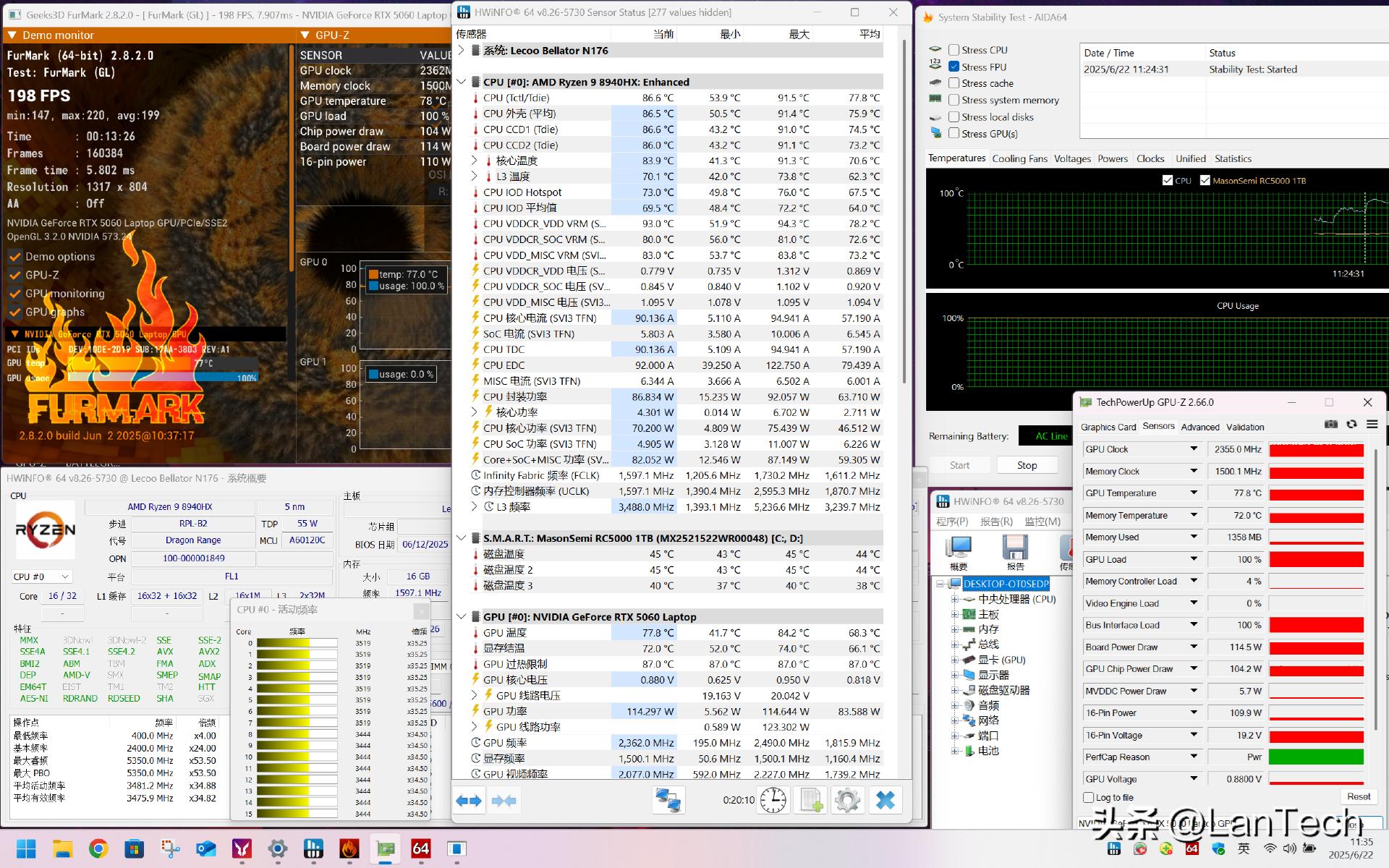The image size is (1389, 868).
Task: Expand 系统: Lecoo Bellator N176 group
Action: coord(462,50)
